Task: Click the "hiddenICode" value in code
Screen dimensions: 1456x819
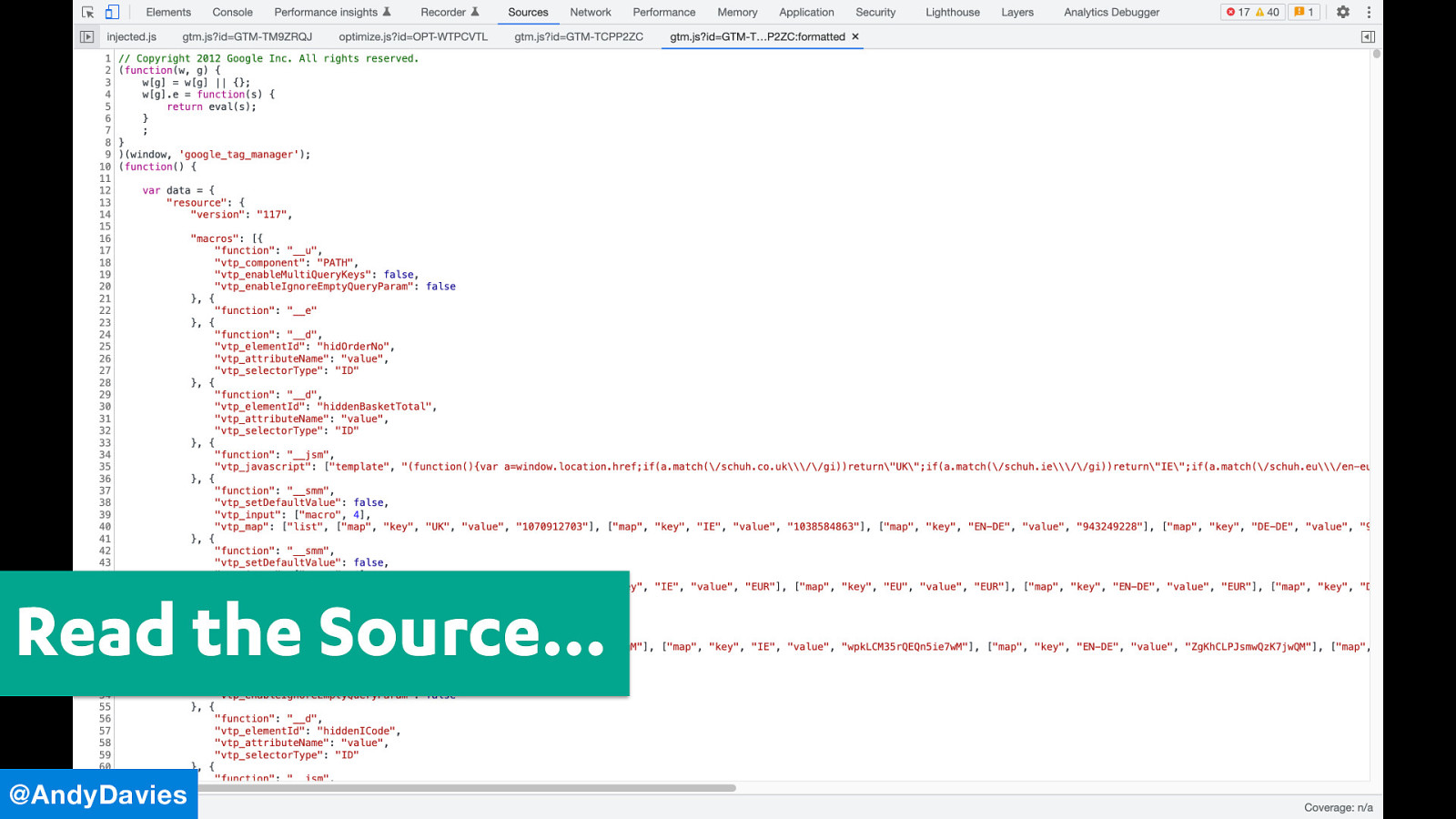Action: [356, 731]
